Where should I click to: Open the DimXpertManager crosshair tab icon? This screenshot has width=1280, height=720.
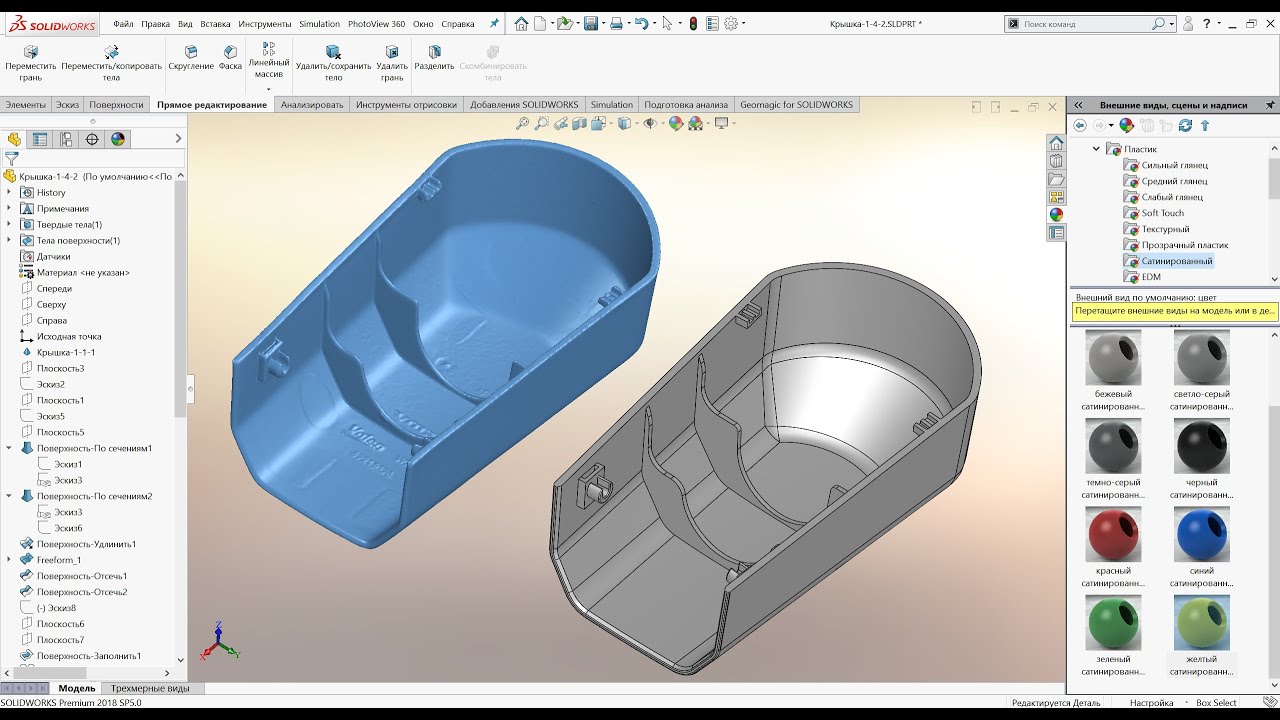92,139
